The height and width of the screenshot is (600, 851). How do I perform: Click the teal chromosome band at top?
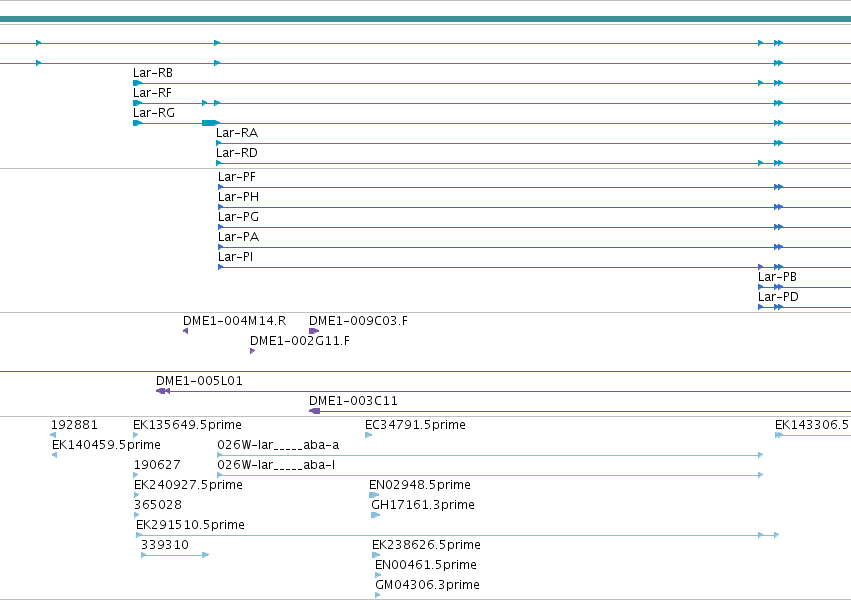click(426, 20)
